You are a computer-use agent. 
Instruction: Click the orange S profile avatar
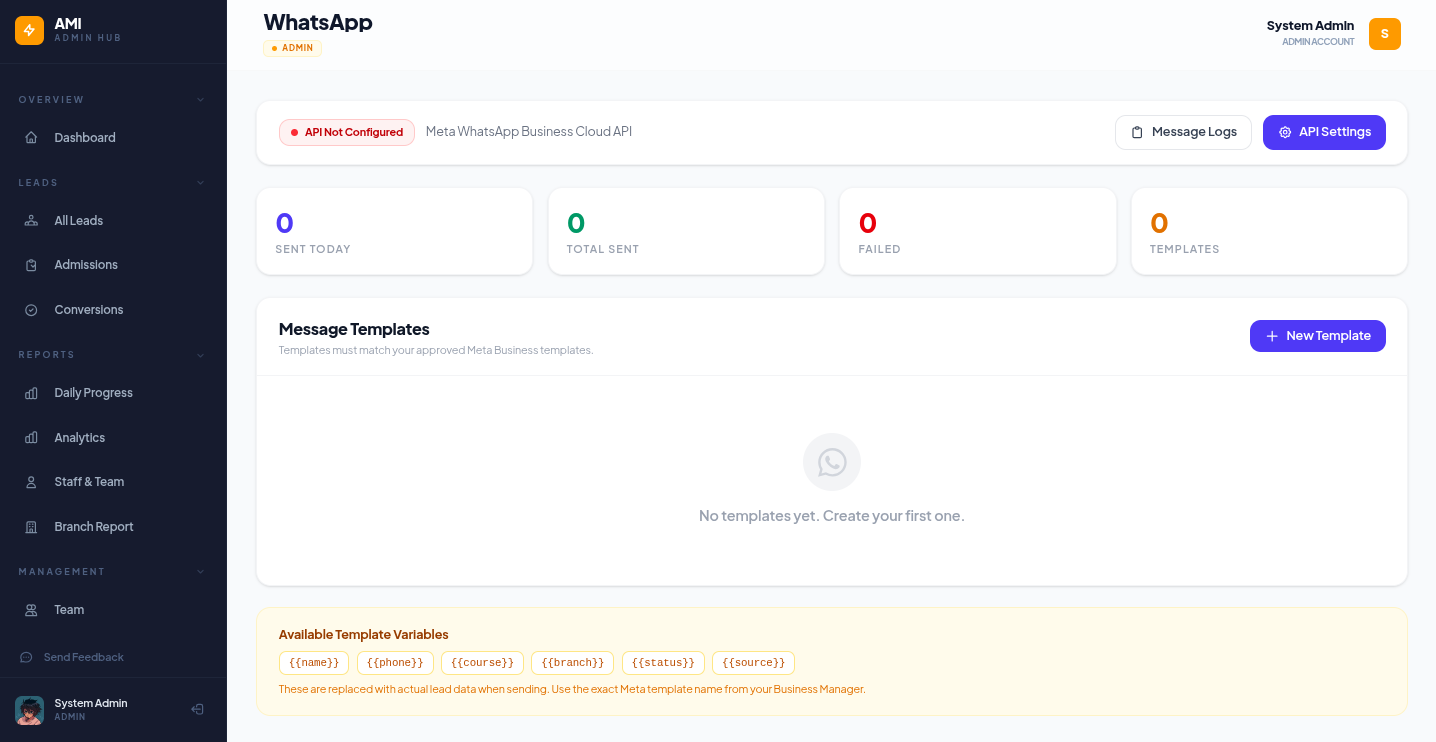(x=1385, y=34)
